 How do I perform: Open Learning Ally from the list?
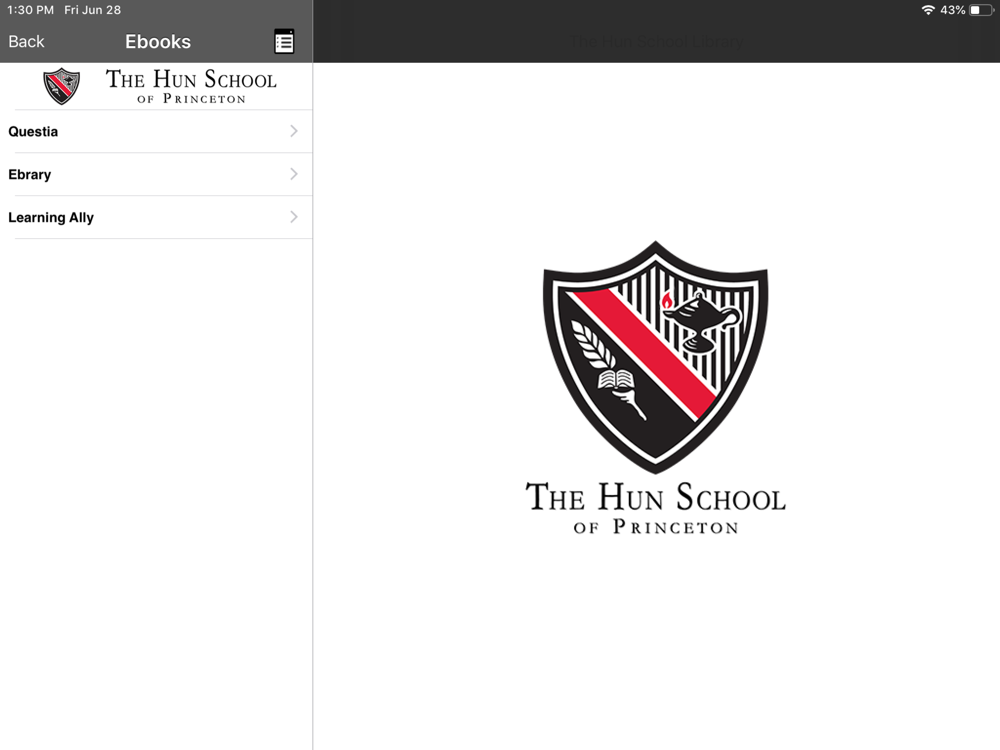(x=156, y=217)
